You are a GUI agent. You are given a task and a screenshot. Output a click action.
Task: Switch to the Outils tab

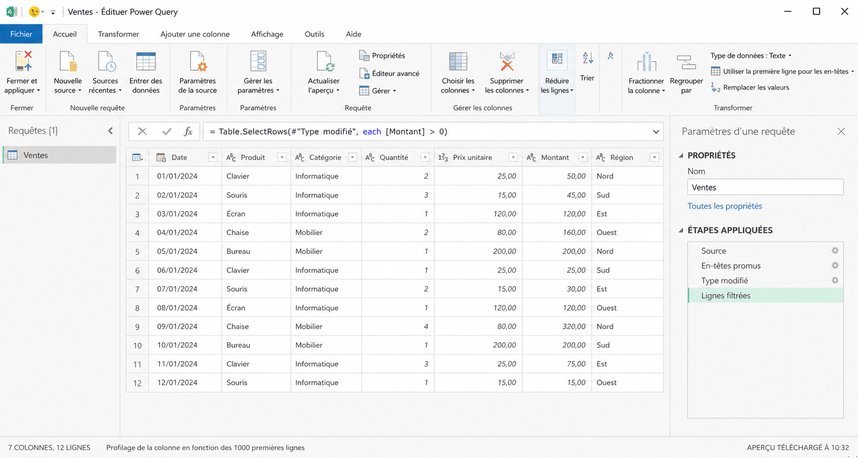pos(314,34)
